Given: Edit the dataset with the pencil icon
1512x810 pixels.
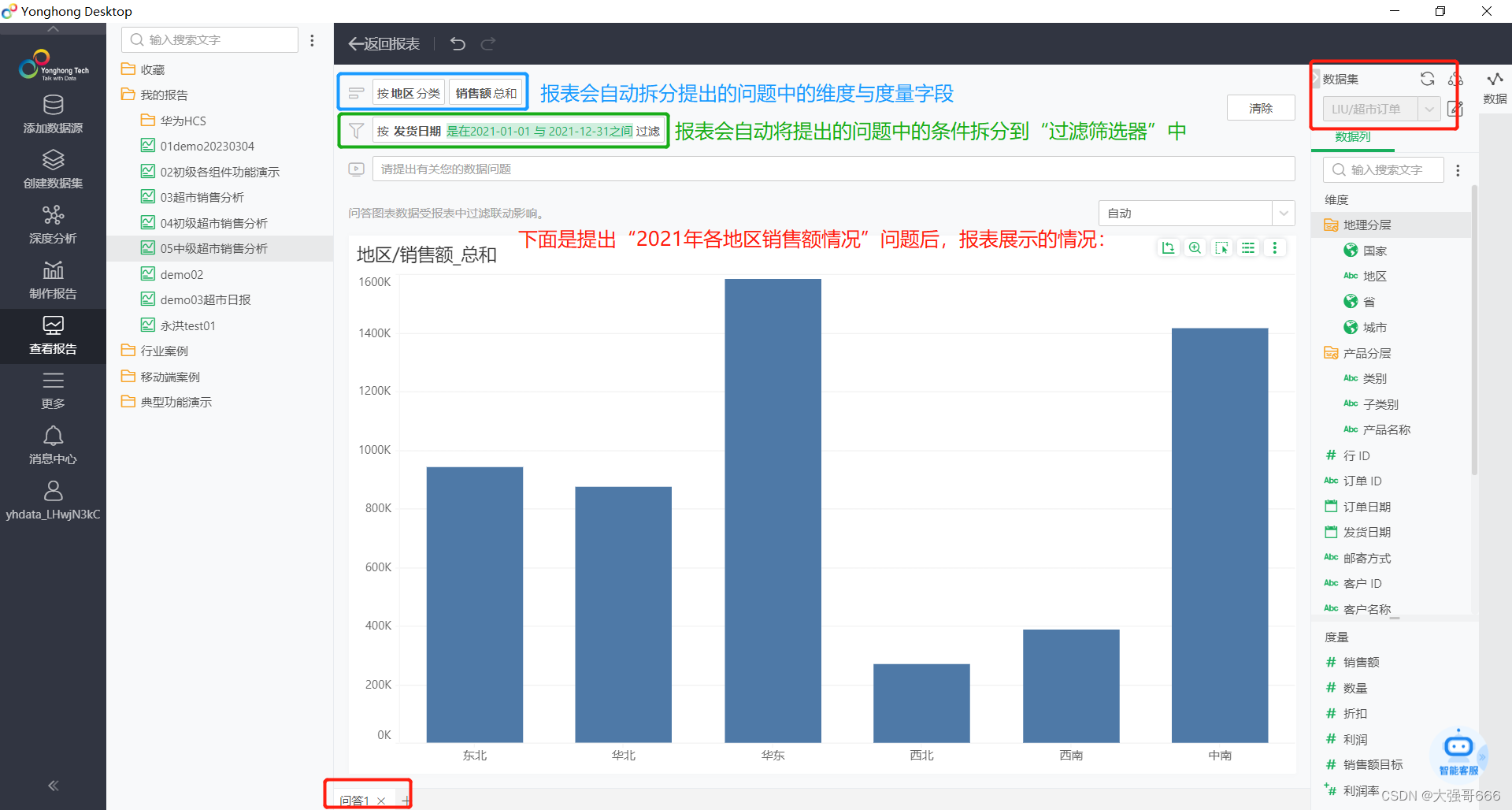Looking at the screenshot, I should point(1455,109).
